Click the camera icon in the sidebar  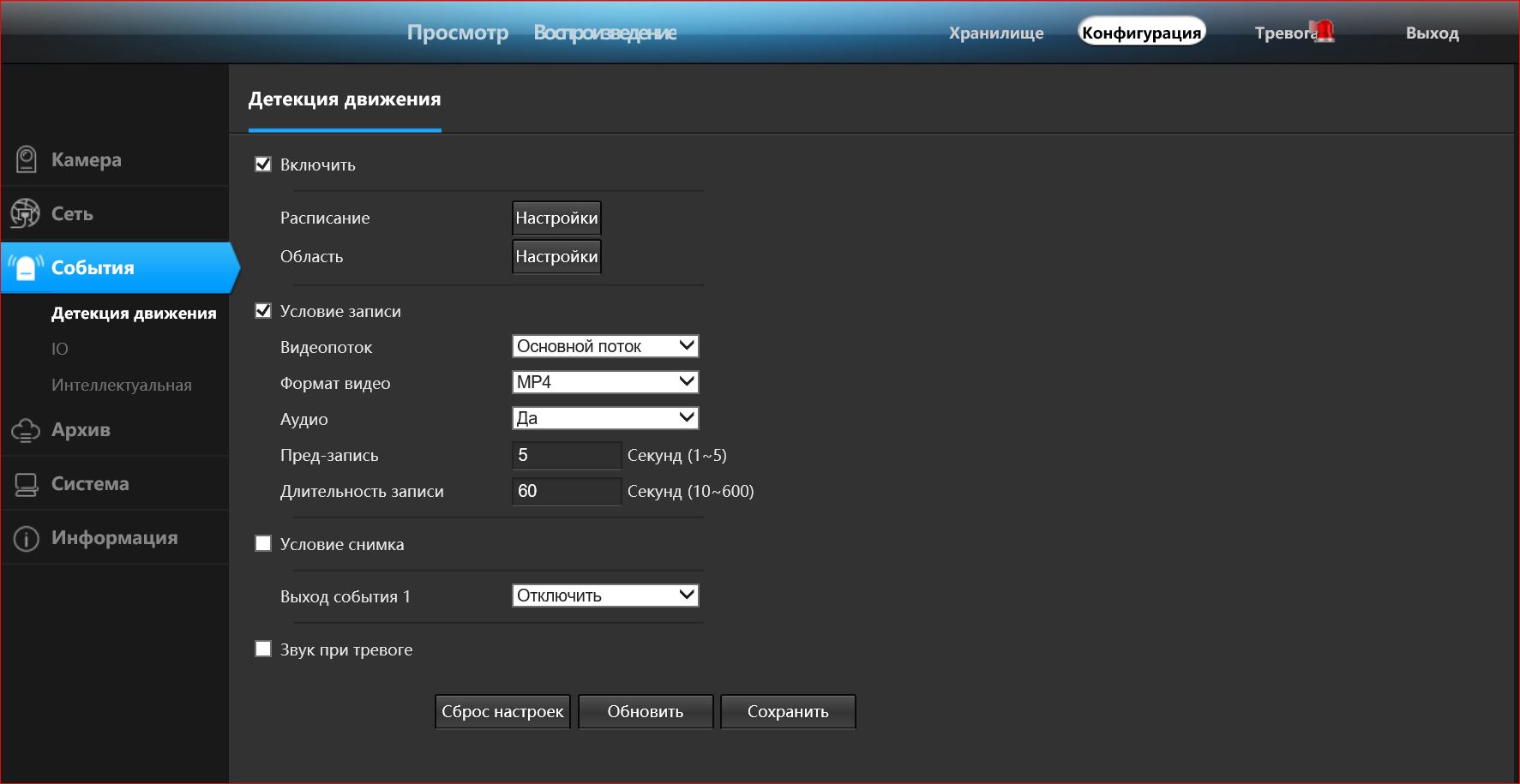(27, 159)
